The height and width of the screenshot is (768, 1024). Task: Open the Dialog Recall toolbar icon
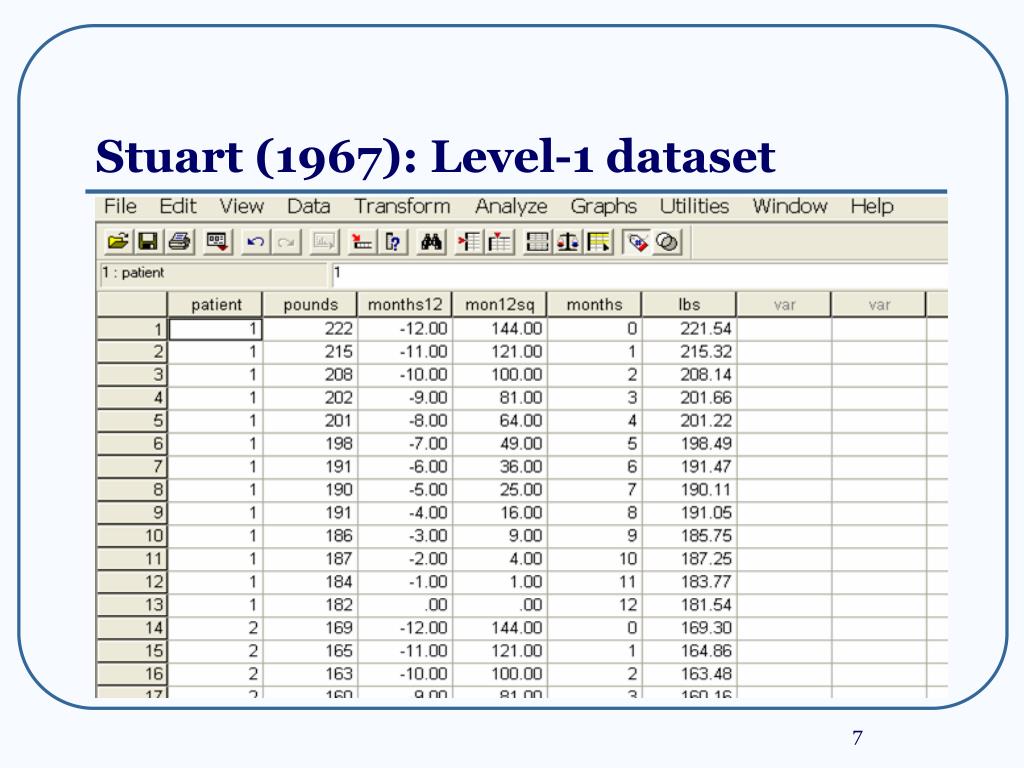pos(217,242)
